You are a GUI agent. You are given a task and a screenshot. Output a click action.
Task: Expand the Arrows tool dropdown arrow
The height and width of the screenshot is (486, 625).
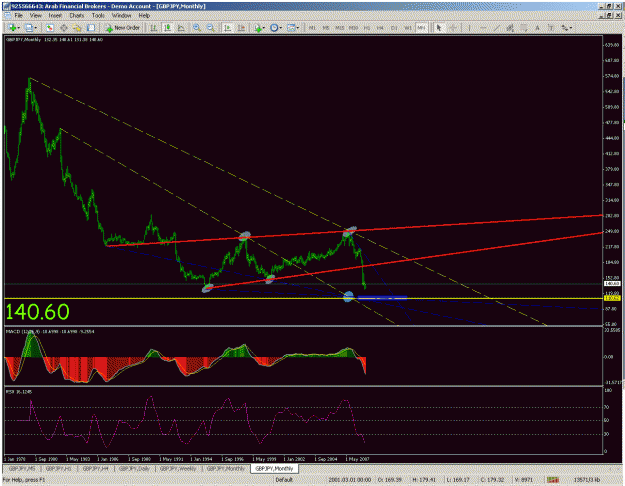(571, 28)
